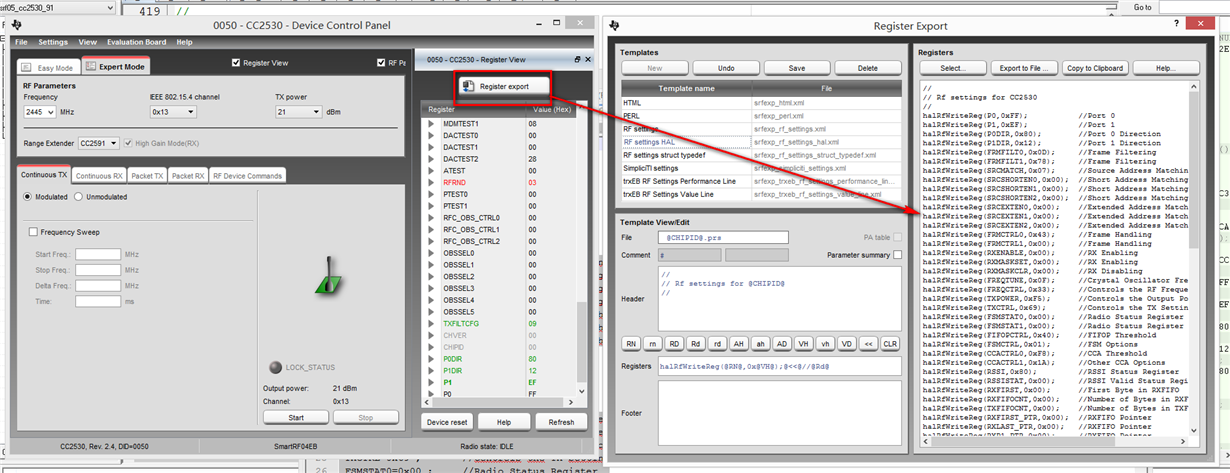Expand the RFRND register row

pyautogui.click(x=431, y=183)
